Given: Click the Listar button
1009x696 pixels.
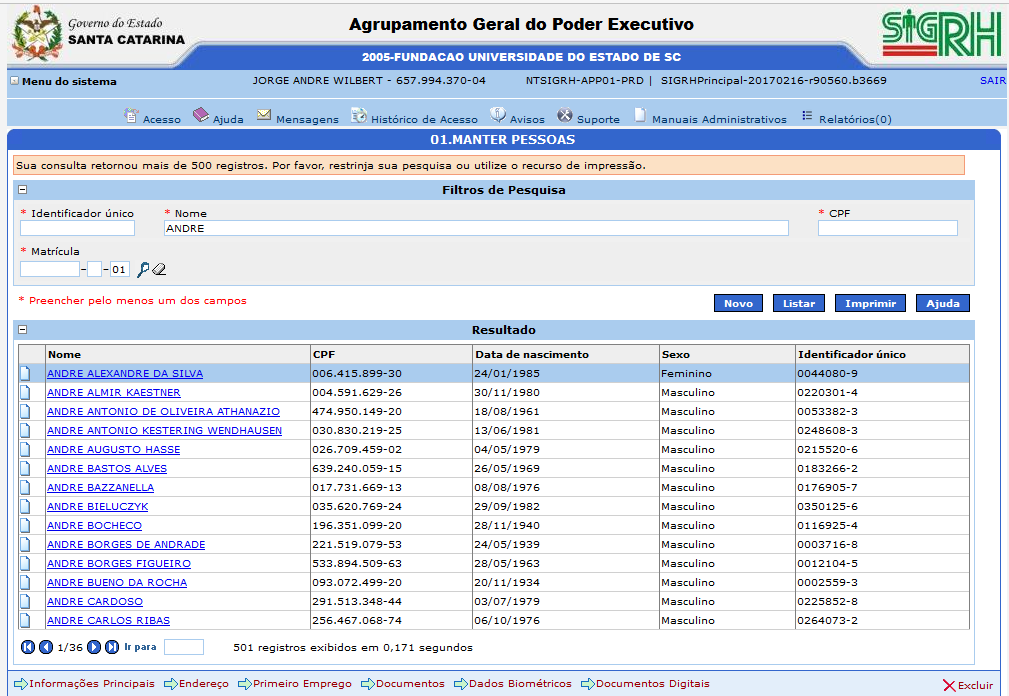Looking at the screenshot, I should (x=798, y=303).
